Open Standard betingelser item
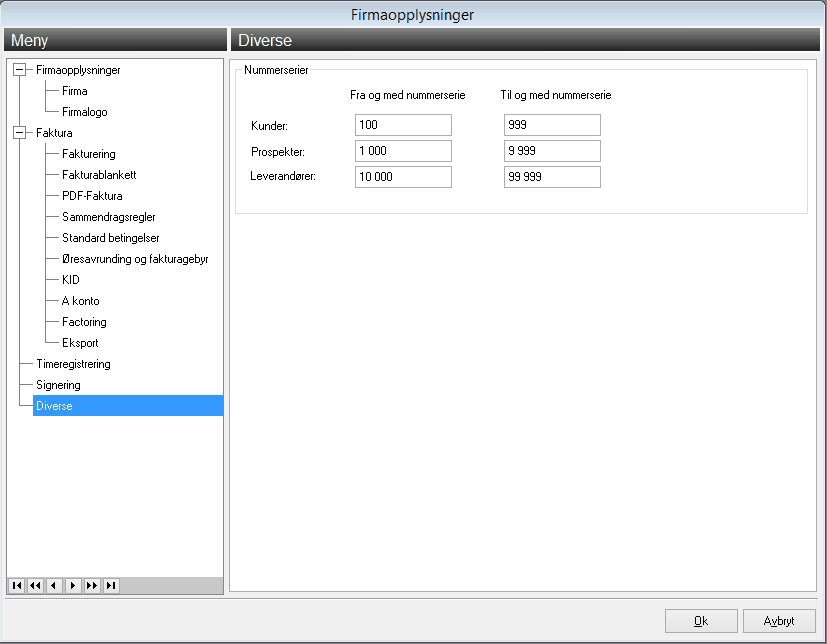827x644 pixels. (x=111, y=238)
